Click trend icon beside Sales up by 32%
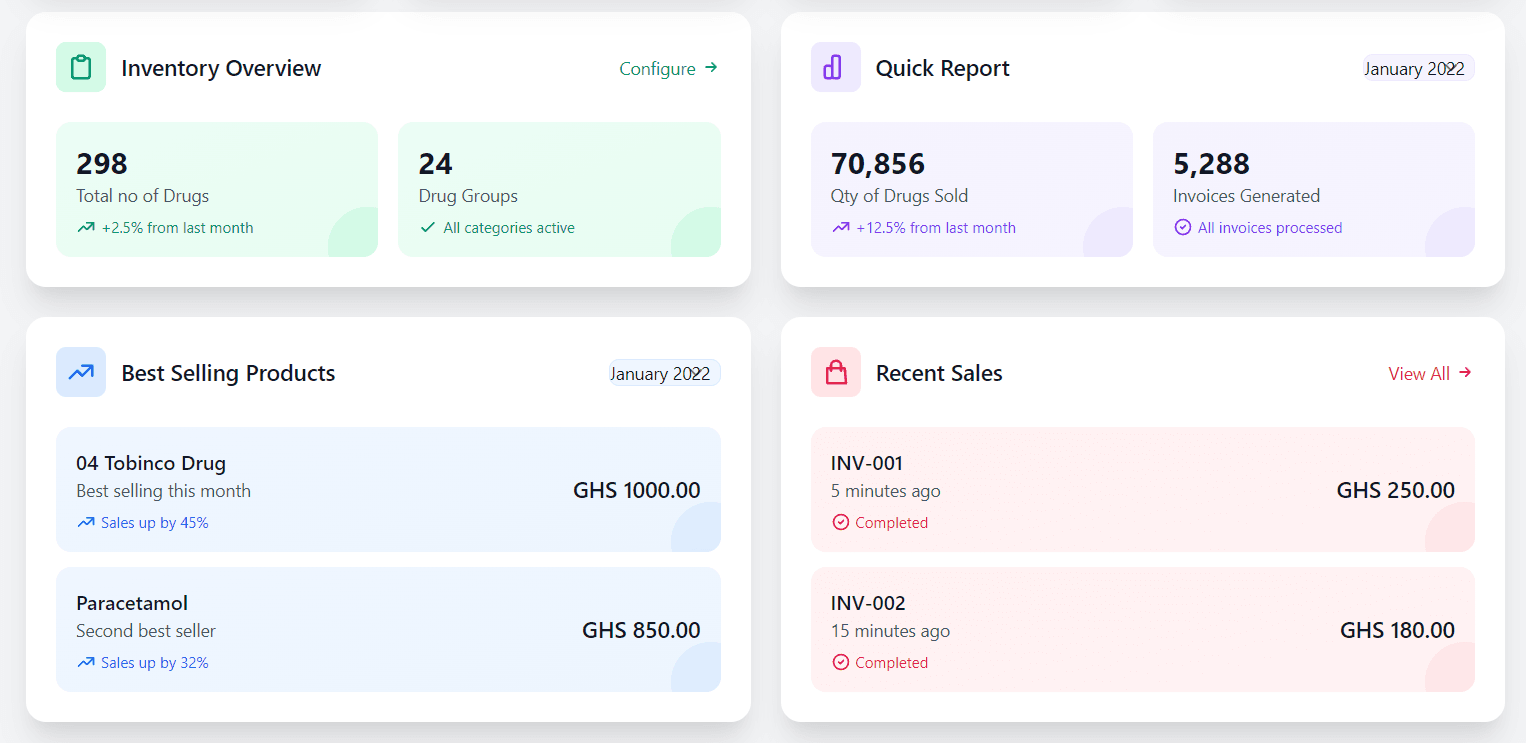This screenshot has width=1526, height=743. pyautogui.click(x=86, y=663)
